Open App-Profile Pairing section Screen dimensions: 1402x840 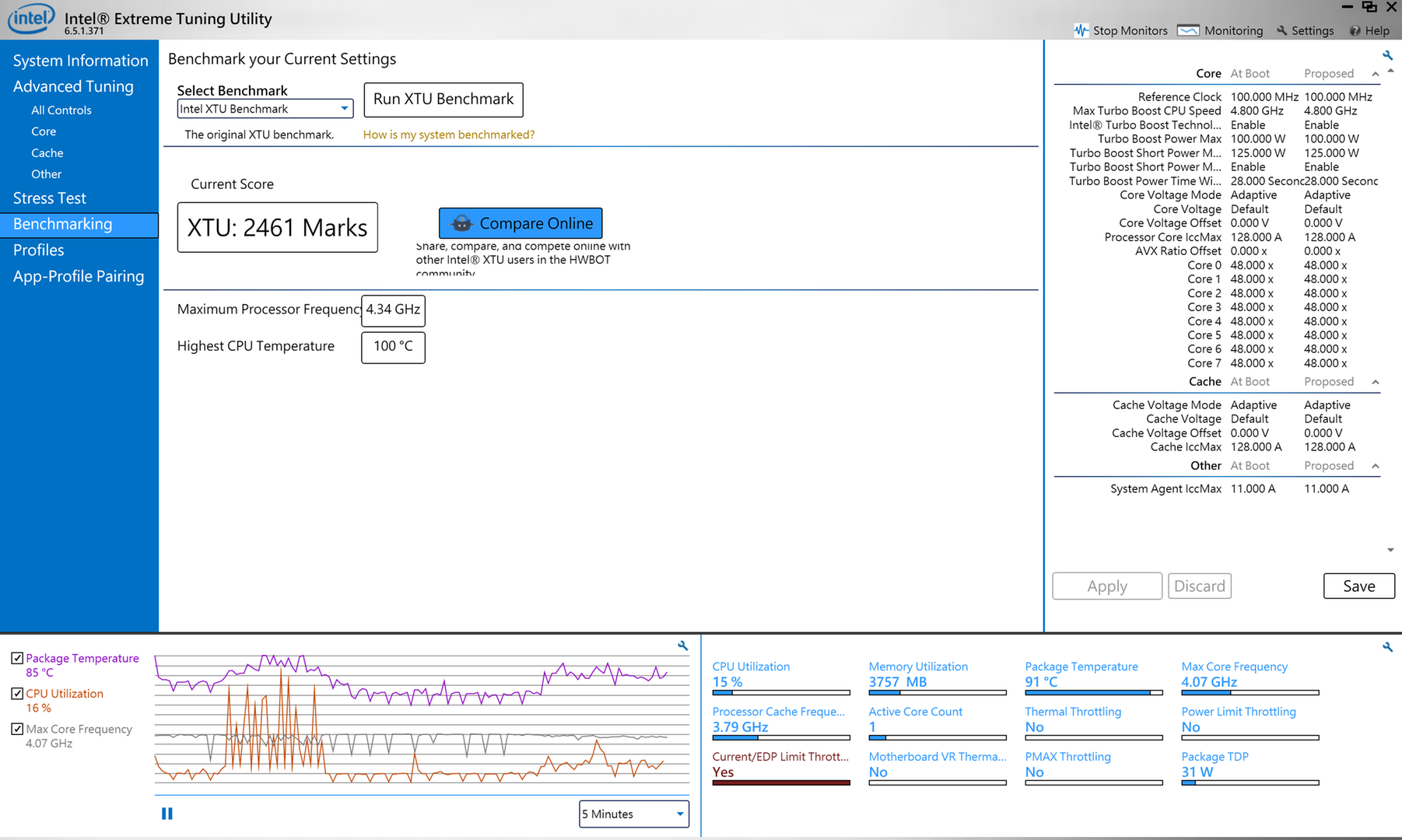point(79,276)
